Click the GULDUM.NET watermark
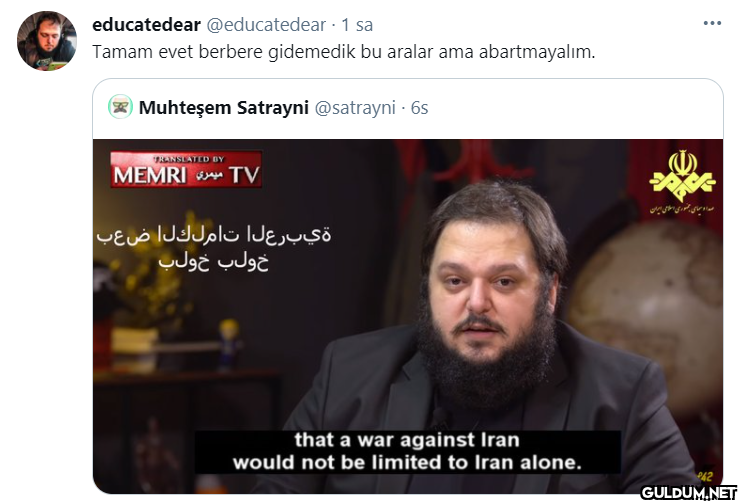This screenshot has width=741, height=504. pos(689,493)
